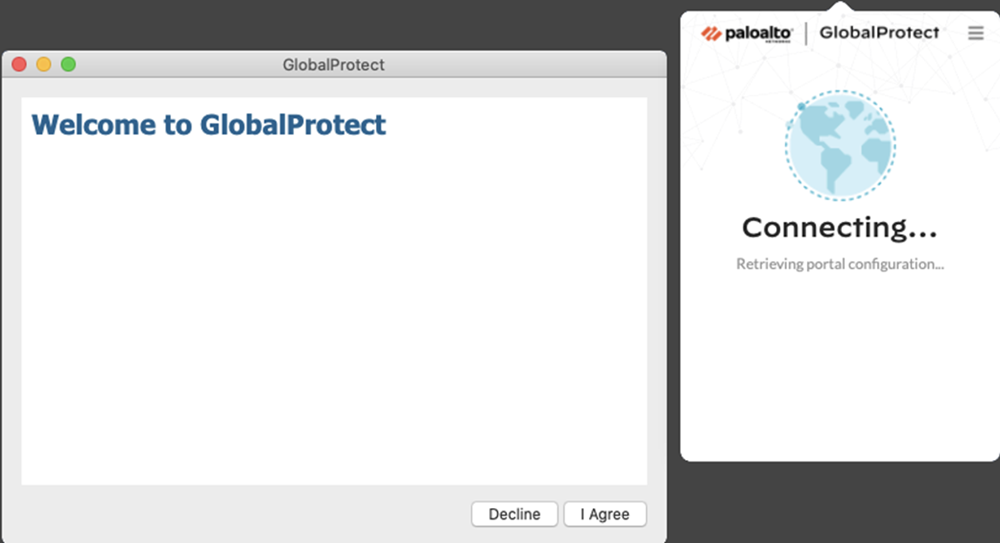Maximize the welcome window with the green button
This screenshot has height=543, width=1000.
coord(69,65)
